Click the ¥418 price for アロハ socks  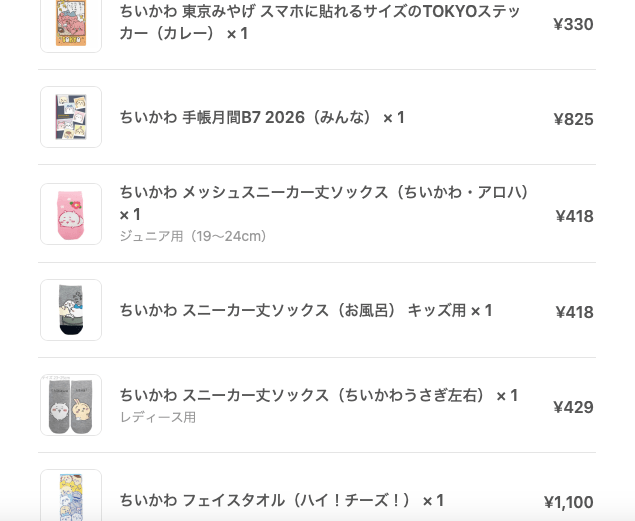click(x=574, y=216)
